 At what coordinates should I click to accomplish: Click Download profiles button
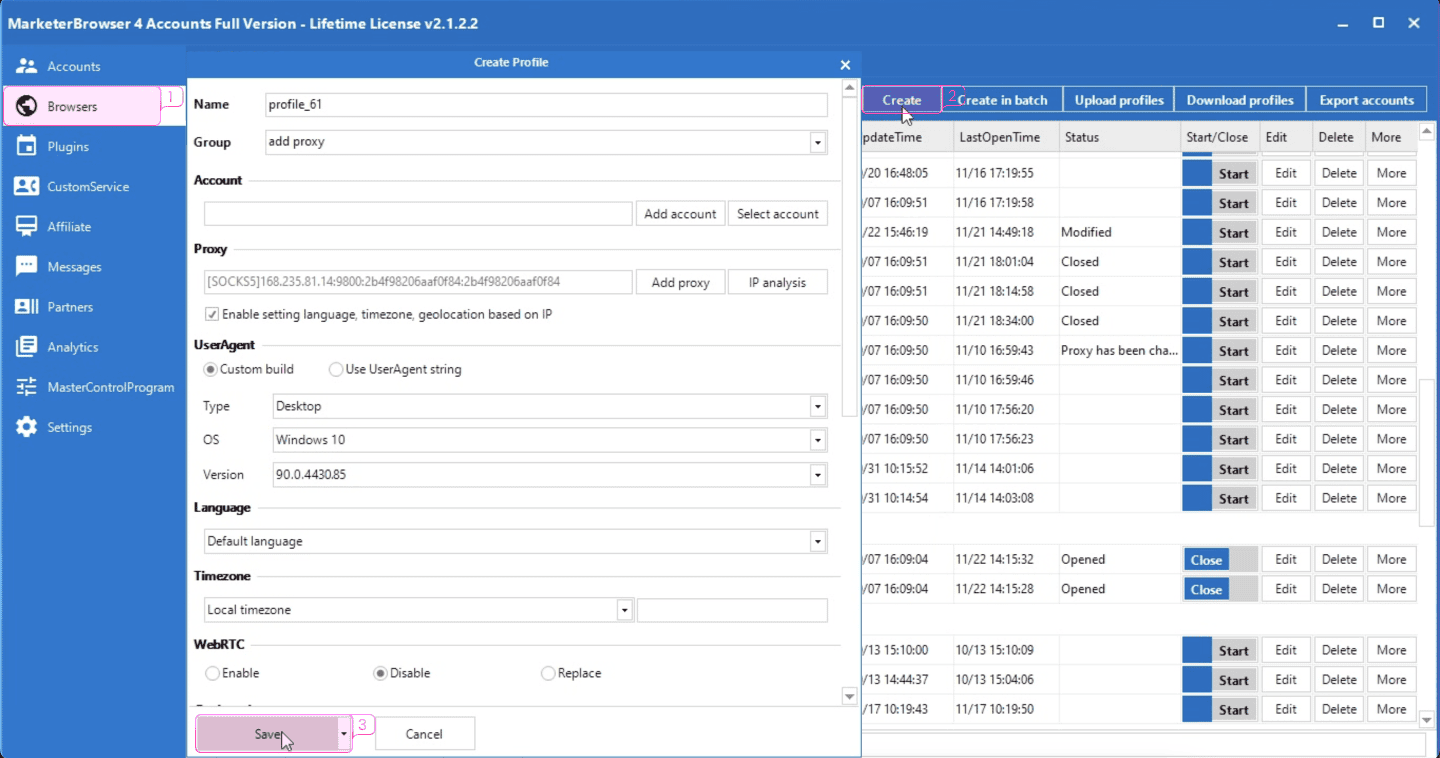[x=1240, y=100]
